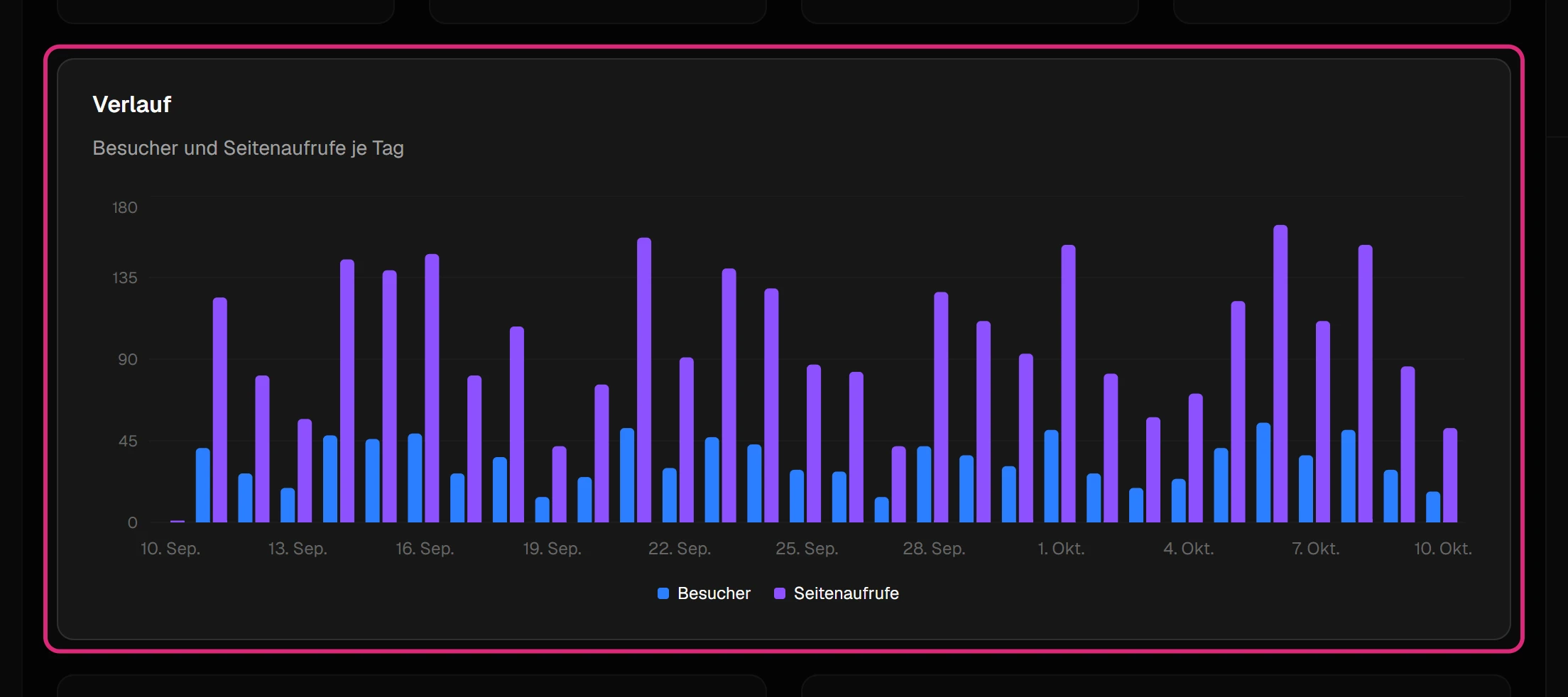The image size is (1568, 697).
Task: Click the purple Seitenaufrufe bar for 16. Sep.
Action: [x=432, y=388]
